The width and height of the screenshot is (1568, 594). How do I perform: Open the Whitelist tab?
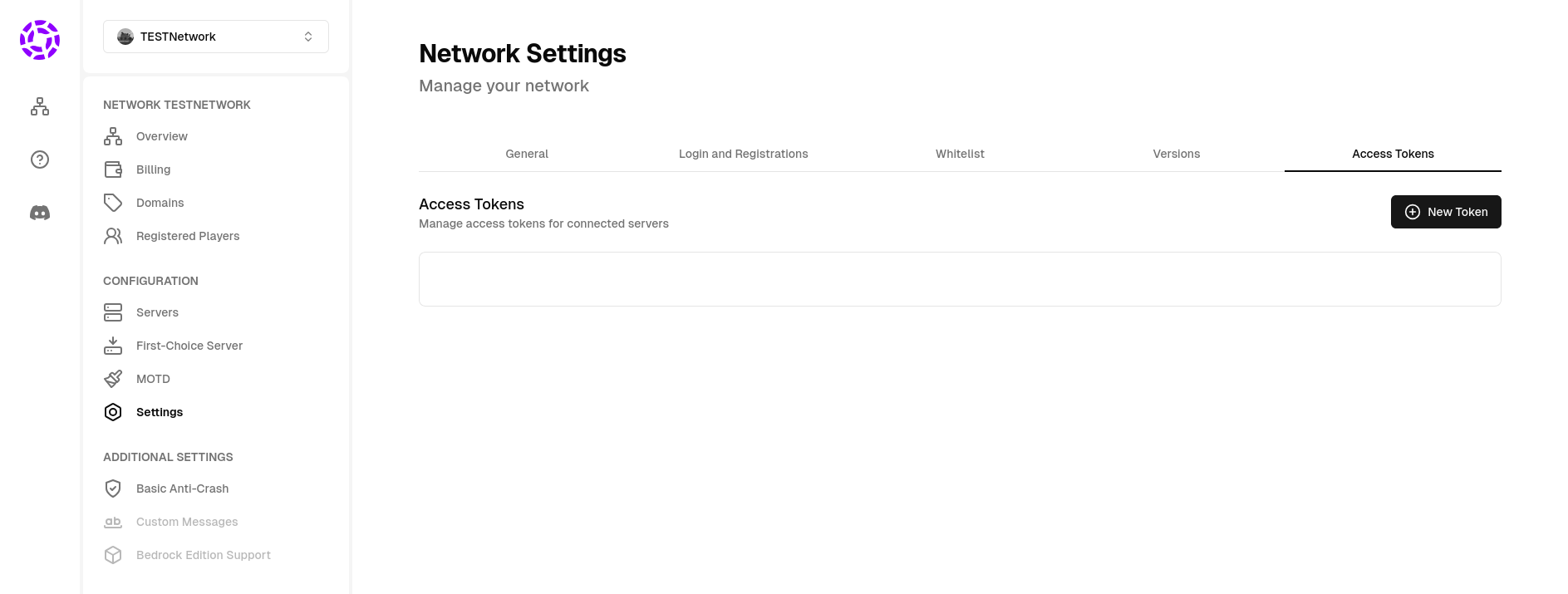[x=960, y=154]
